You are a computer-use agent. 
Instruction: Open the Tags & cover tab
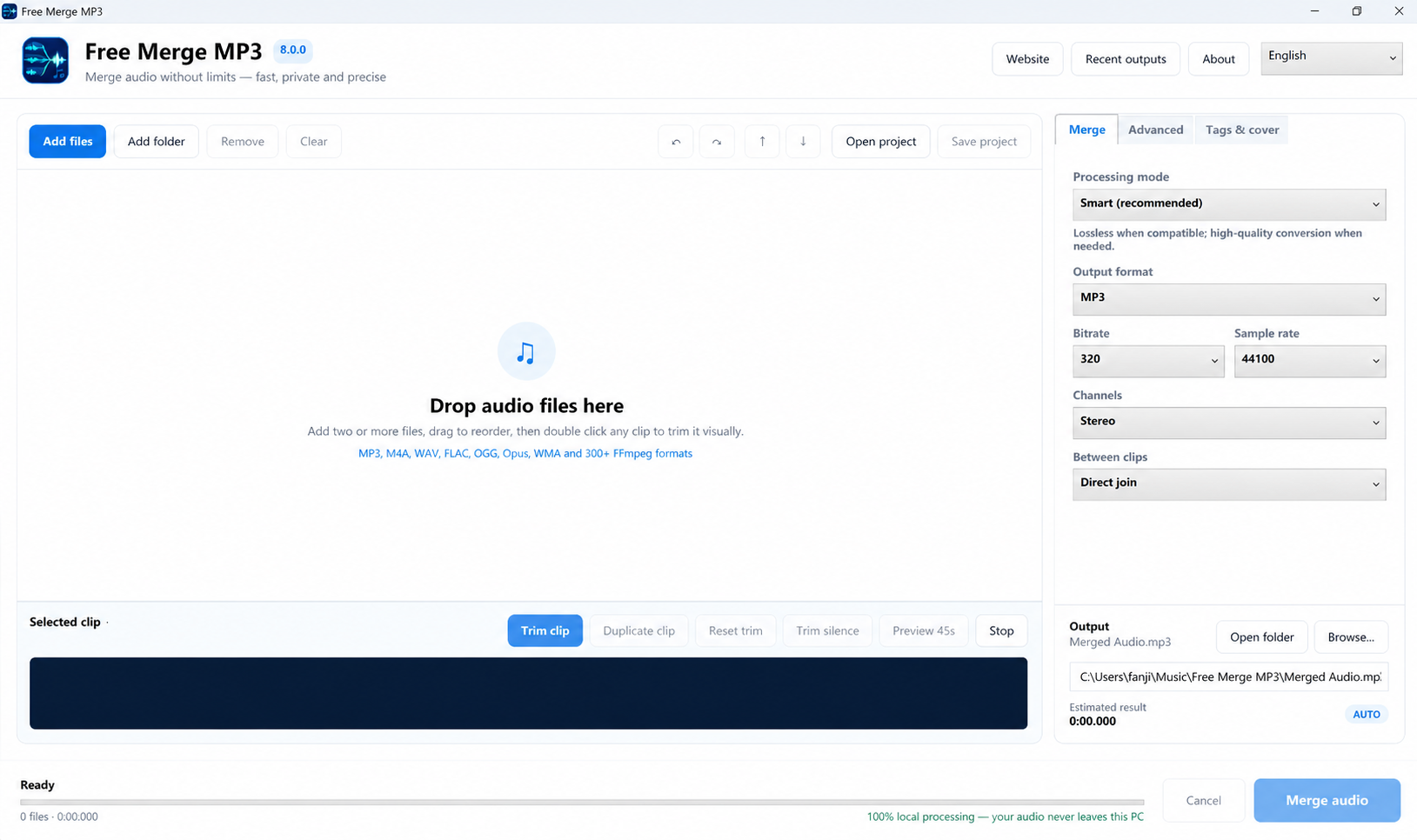coord(1242,130)
